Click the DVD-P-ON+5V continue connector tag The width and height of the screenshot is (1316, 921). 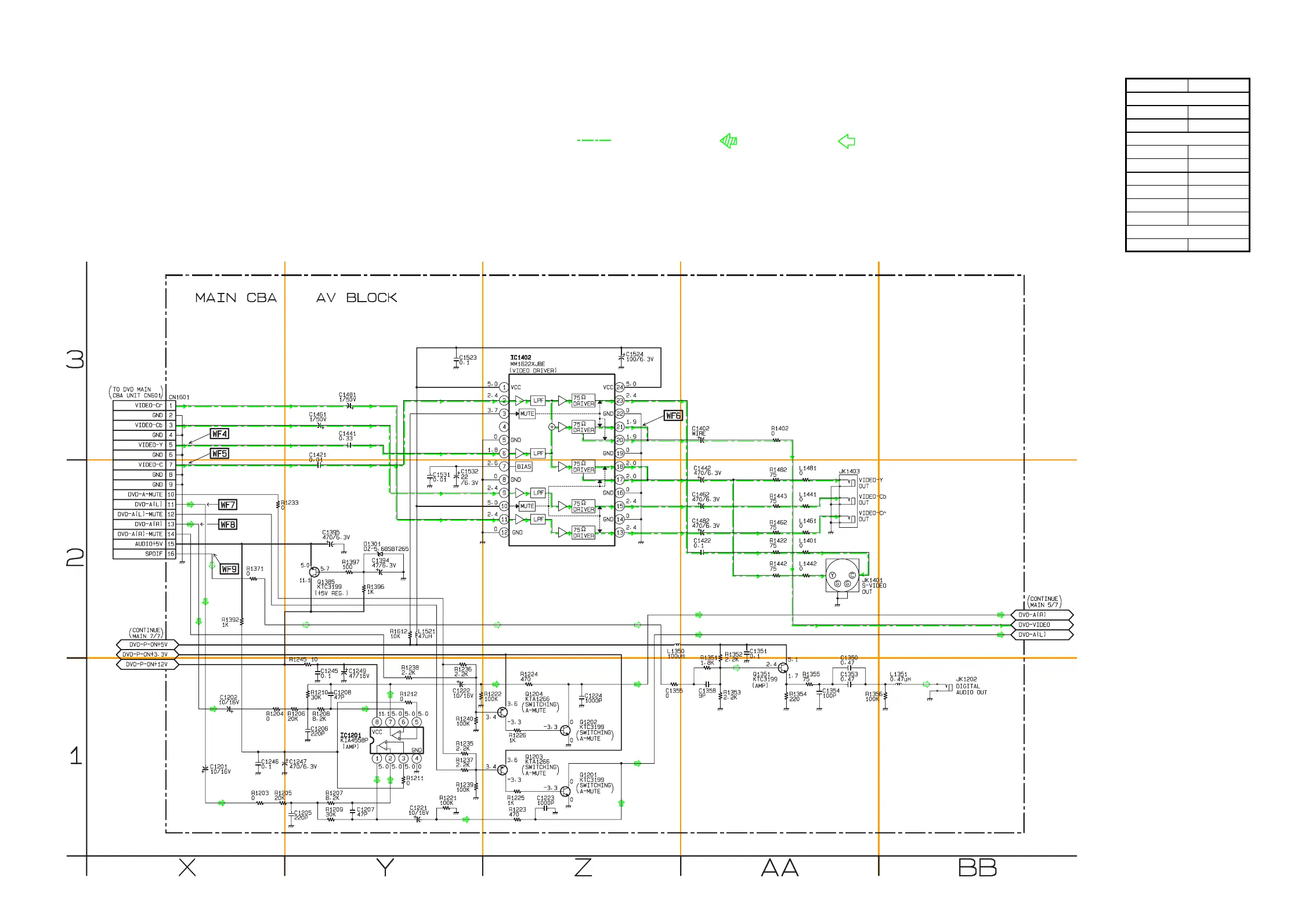(147, 644)
